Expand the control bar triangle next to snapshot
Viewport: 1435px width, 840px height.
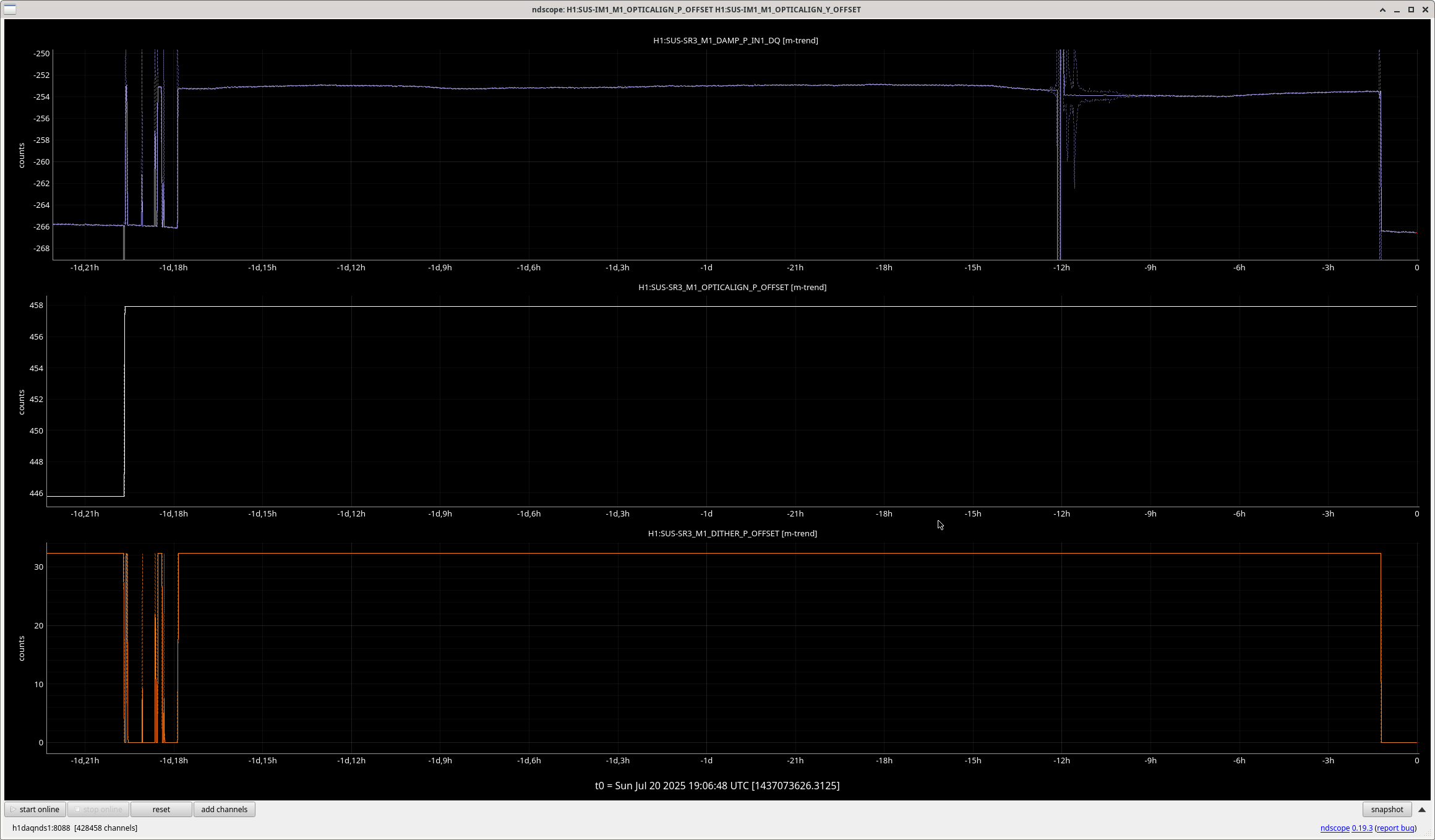1422,809
